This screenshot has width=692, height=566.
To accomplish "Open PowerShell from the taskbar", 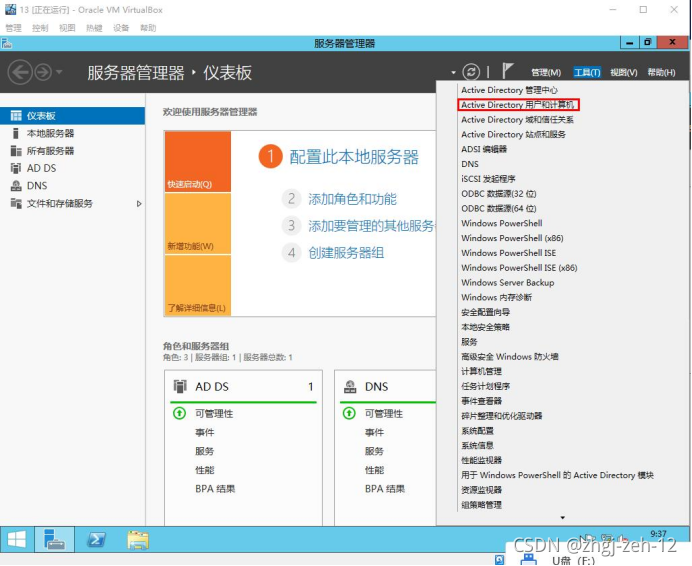I will (x=96, y=539).
